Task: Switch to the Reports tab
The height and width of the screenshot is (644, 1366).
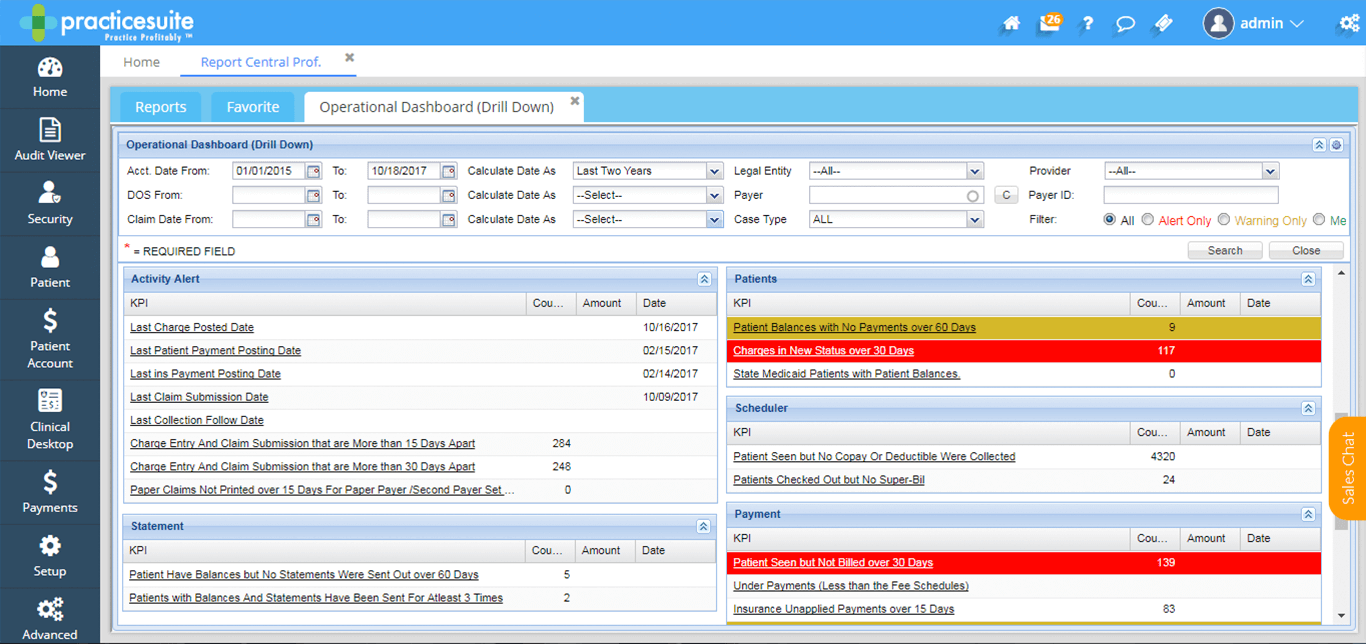Action: [161, 107]
